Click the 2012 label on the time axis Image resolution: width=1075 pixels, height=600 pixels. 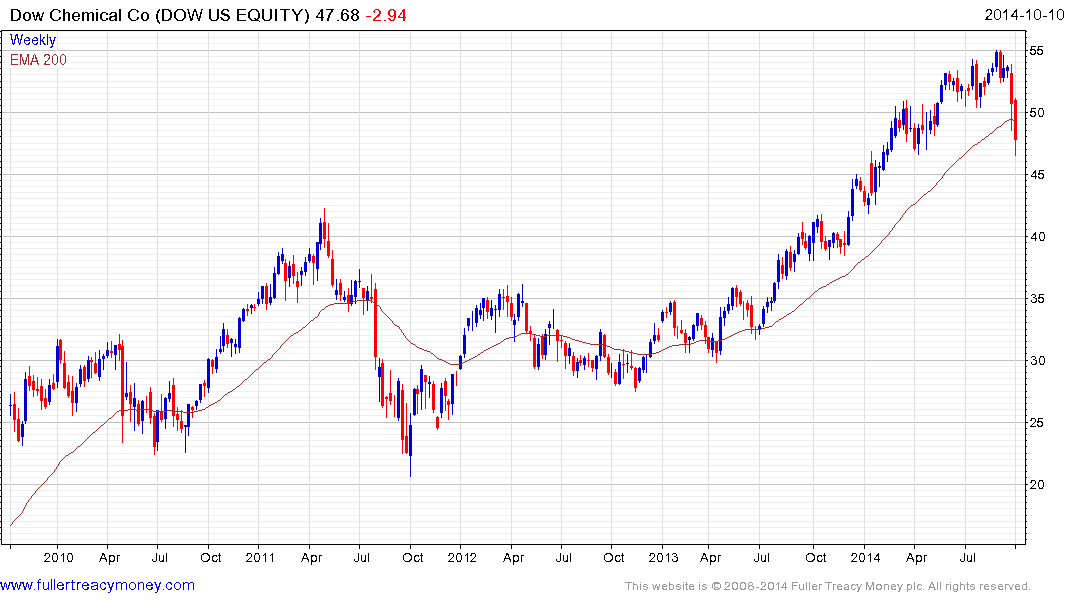(462, 557)
